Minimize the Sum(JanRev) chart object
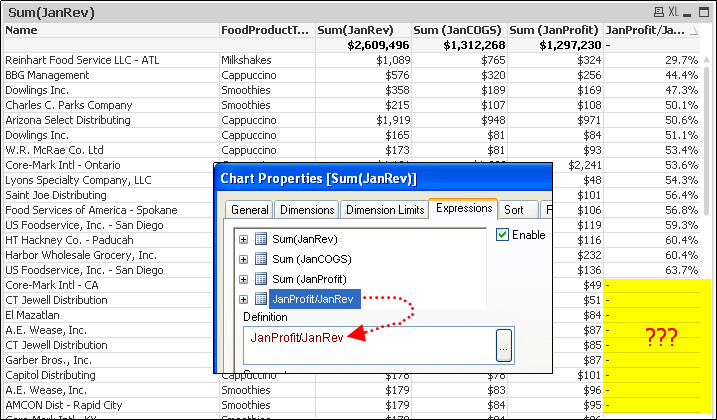The image size is (717, 420). click(689, 11)
